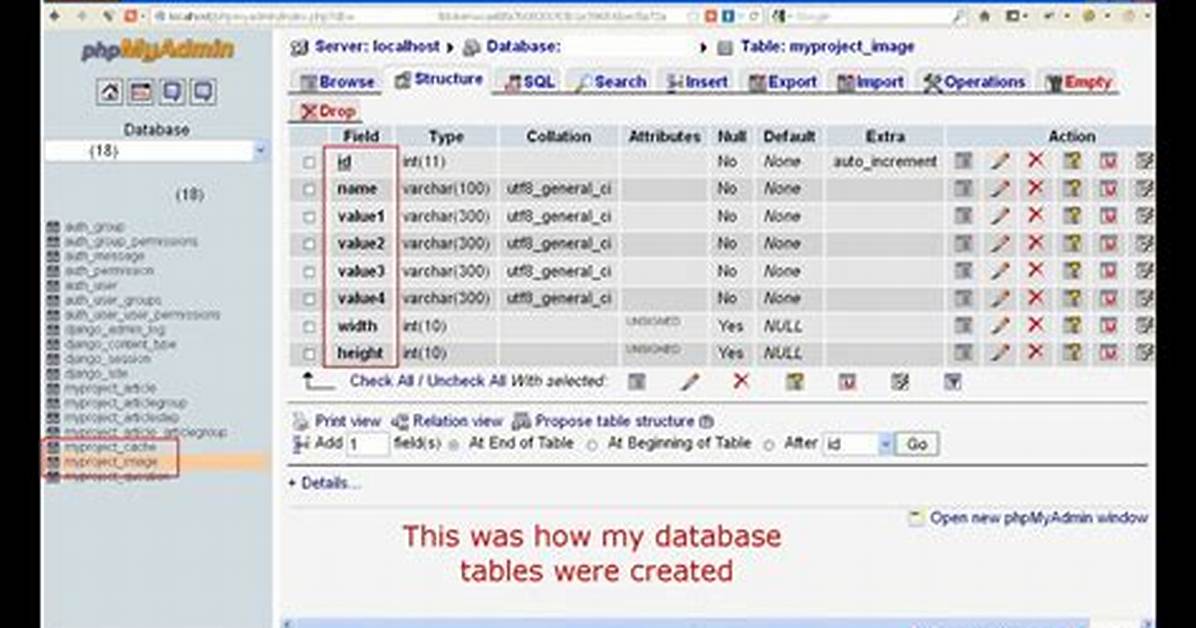
Task: Click the Check All link
Action: point(381,381)
